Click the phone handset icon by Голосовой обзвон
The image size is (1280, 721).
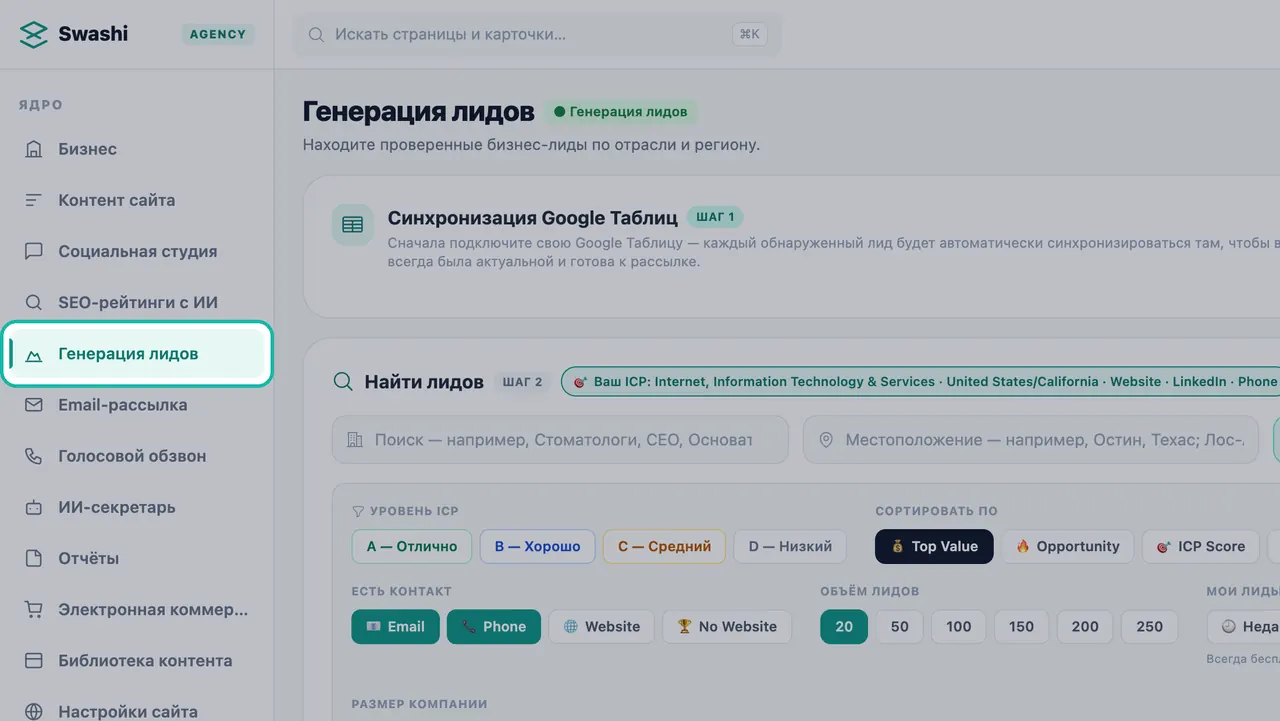pos(34,456)
